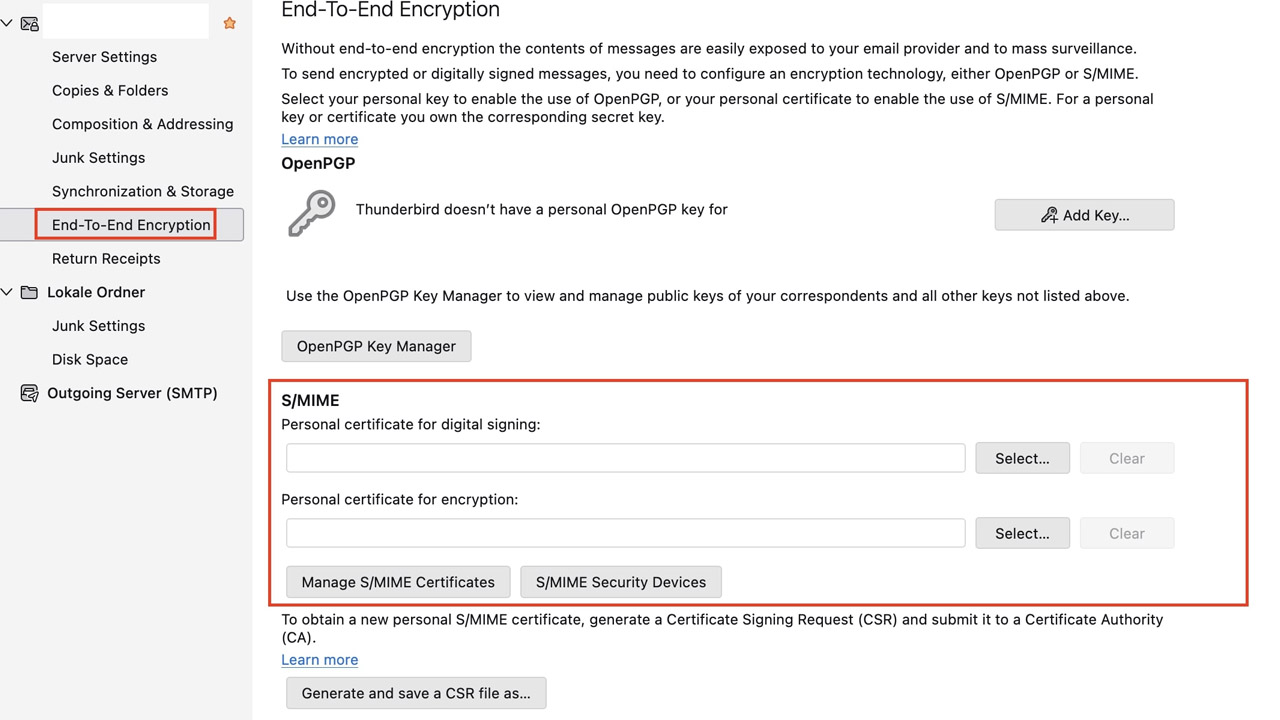Screen dimensions: 1280x720
Task: Select Synchronization & Storage in sidebar
Action: point(143,191)
